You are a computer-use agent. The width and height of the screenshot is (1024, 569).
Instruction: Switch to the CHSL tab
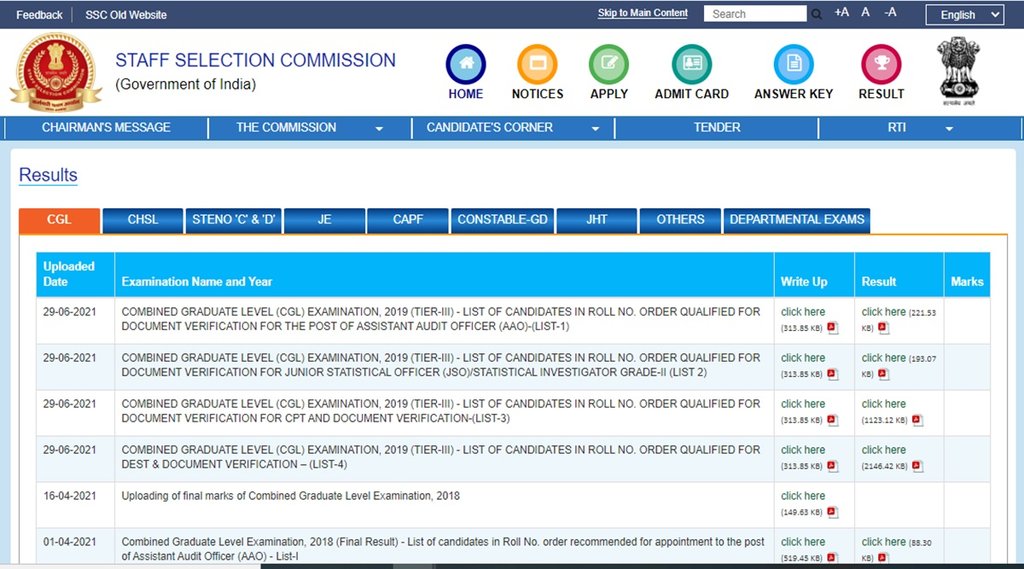tap(142, 220)
